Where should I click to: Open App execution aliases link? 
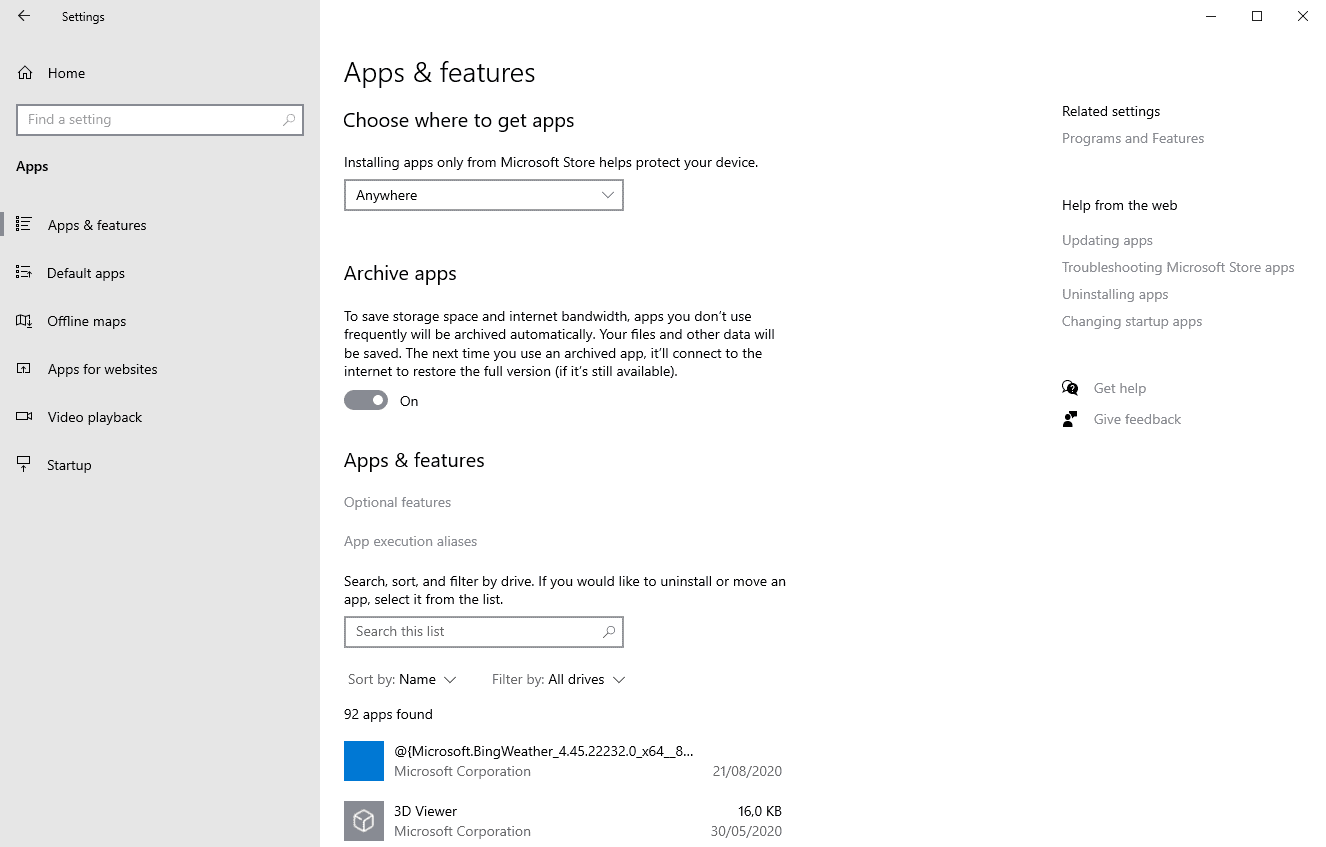[410, 541]
